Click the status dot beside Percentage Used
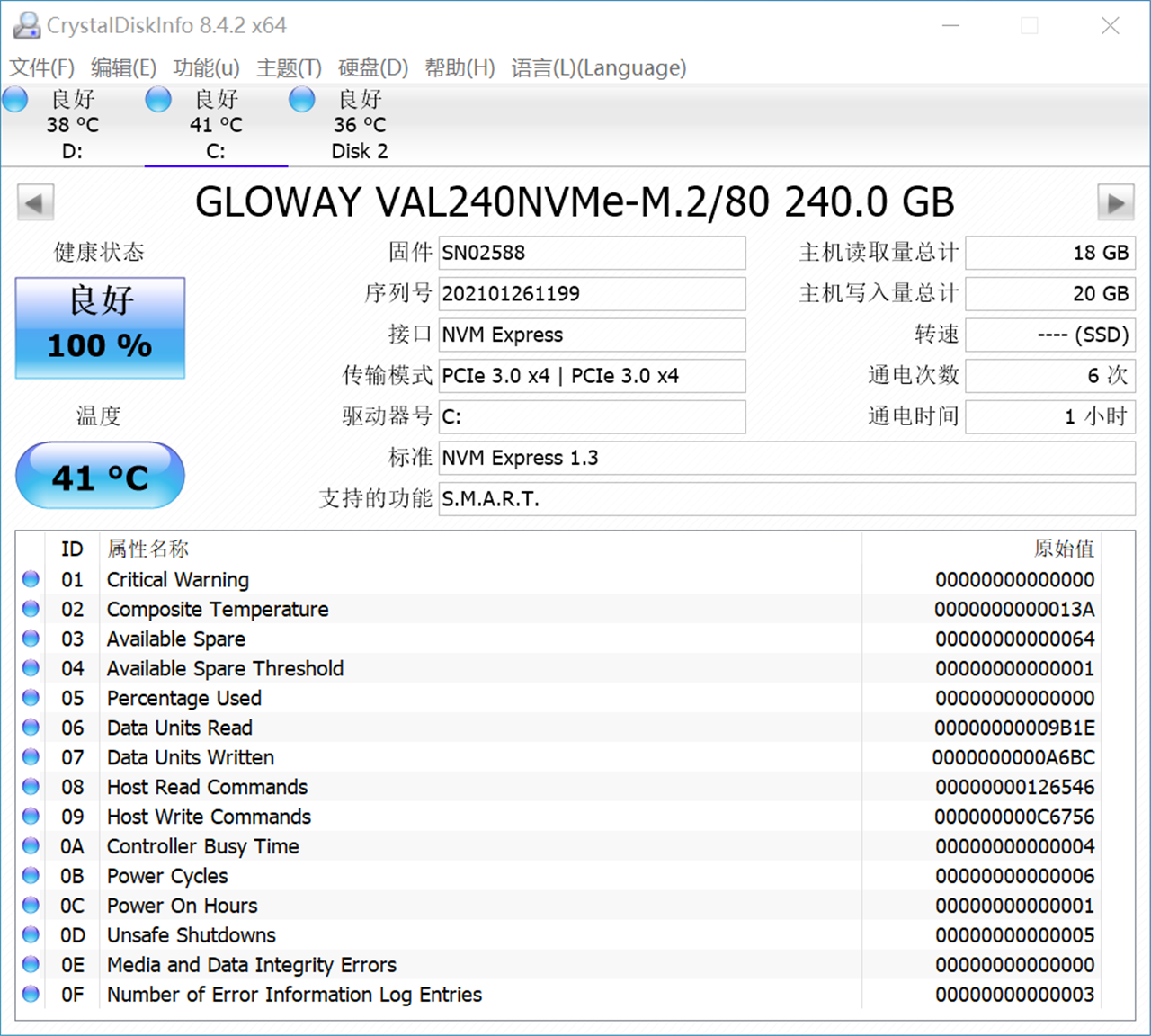Screen dimensions: 1151x1036 tap(30, 698)
